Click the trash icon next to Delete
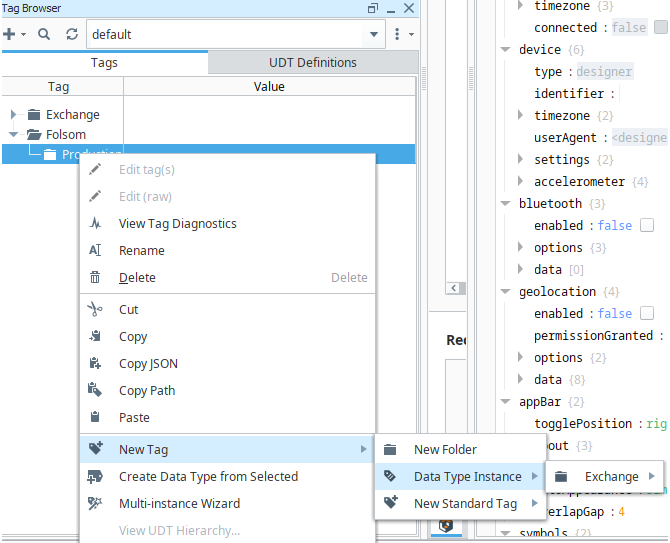The height and width of the screenshot is (543, 670). [x=95, y=278]
